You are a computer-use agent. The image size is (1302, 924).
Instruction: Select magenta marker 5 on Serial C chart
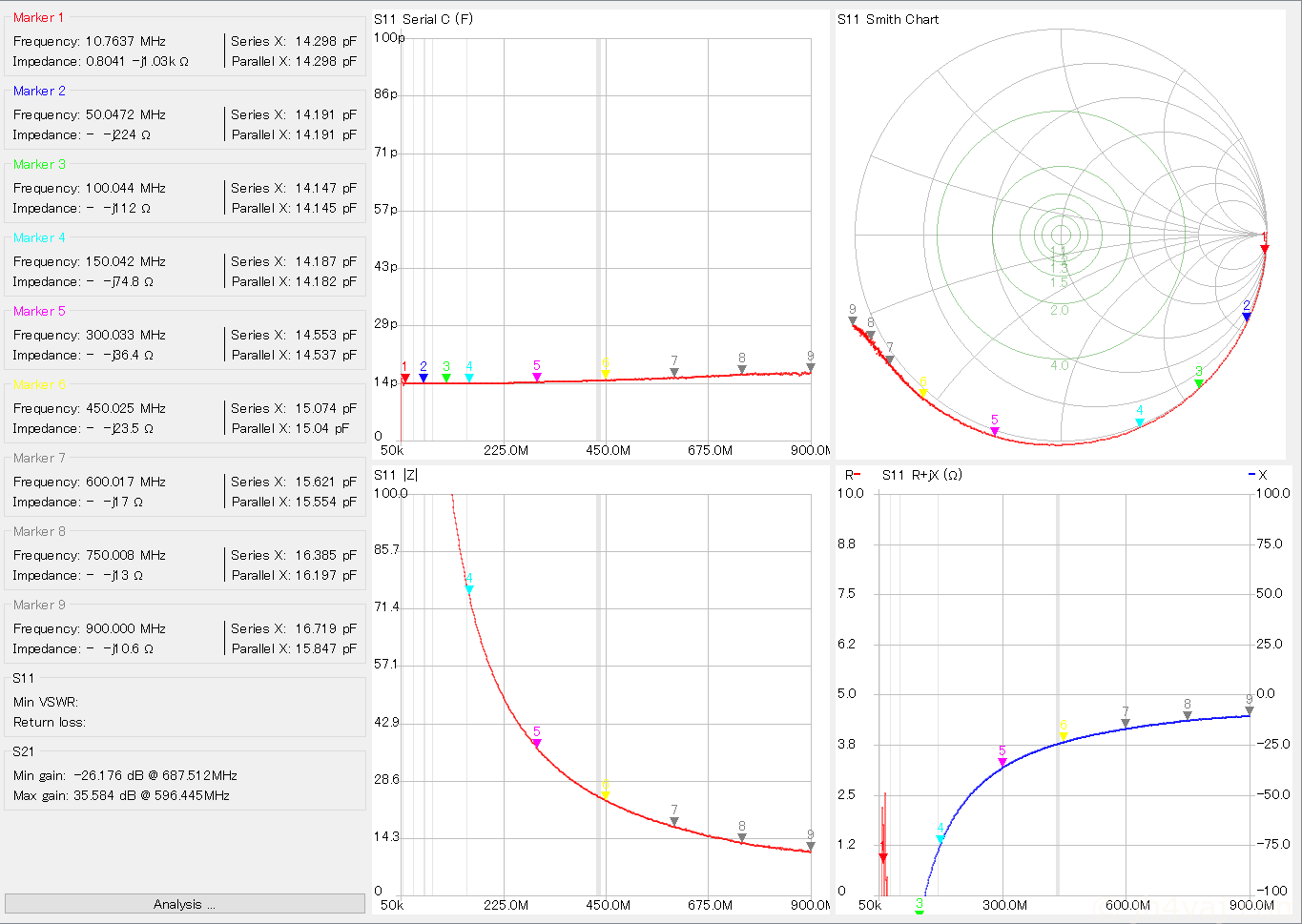pos(537,378)
